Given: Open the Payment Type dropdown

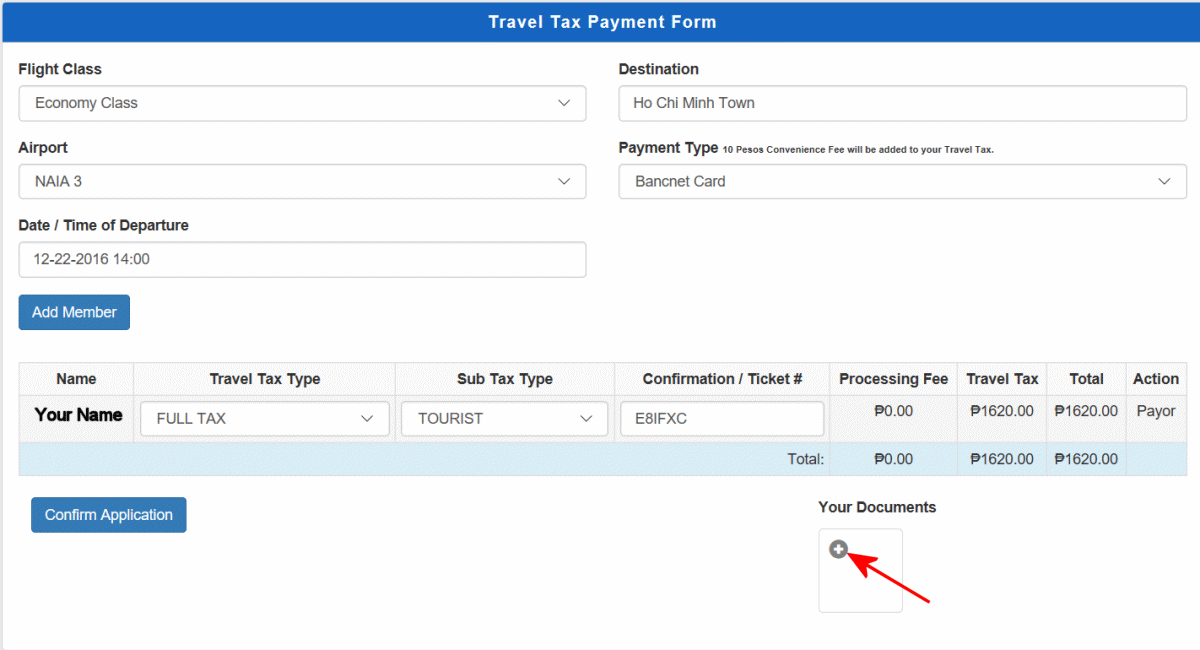Looking at the screenshot, I should 902,182.
